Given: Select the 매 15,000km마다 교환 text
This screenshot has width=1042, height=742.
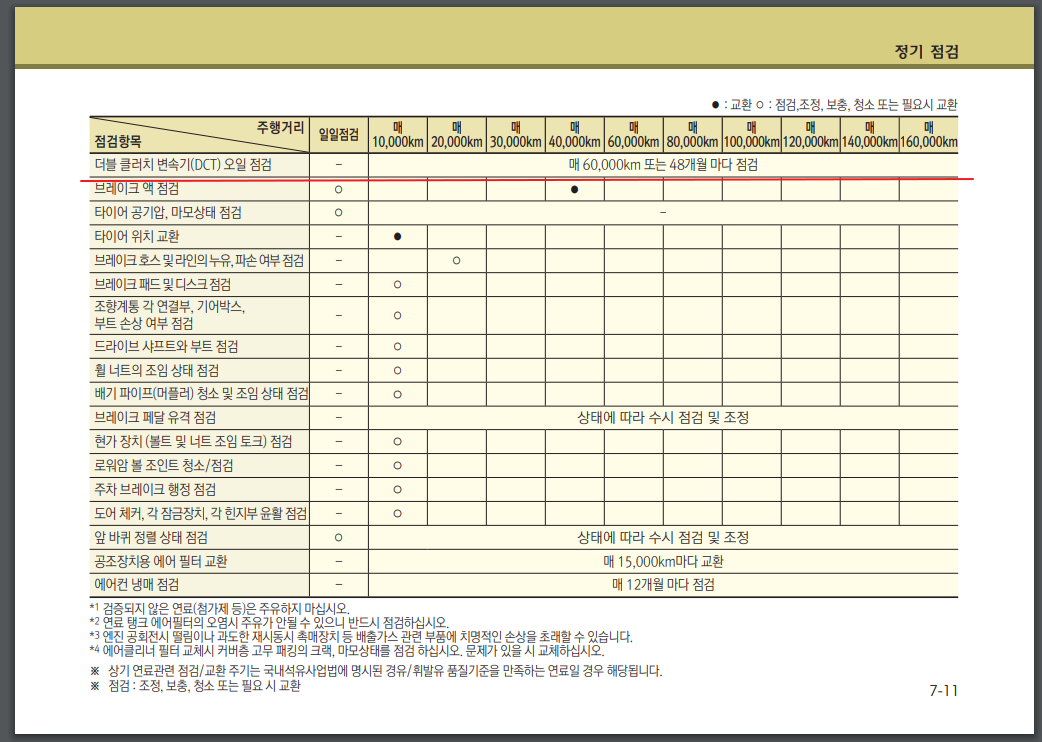Looking at the screenshot, I should 663,562.
